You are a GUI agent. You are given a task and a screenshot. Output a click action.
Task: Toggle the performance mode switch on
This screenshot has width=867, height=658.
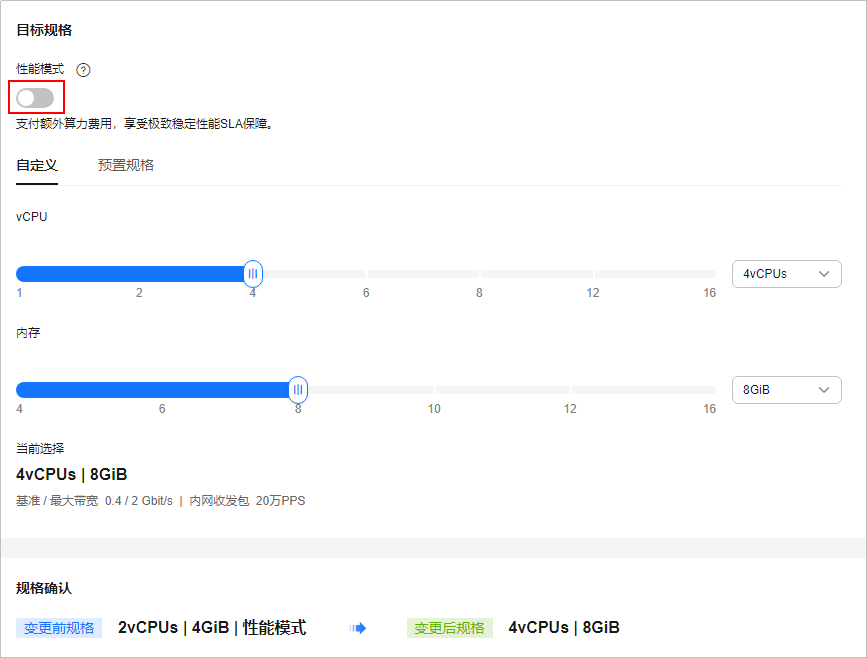[x=35, y=98]
